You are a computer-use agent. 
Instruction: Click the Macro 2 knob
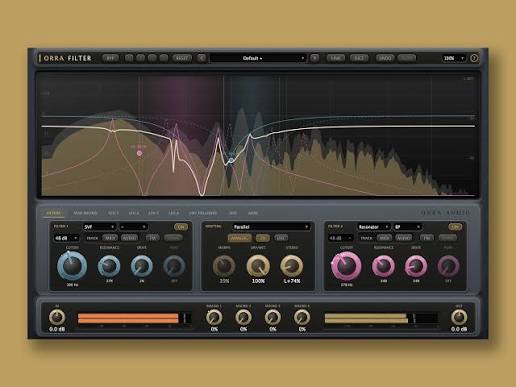coord(243,317)
